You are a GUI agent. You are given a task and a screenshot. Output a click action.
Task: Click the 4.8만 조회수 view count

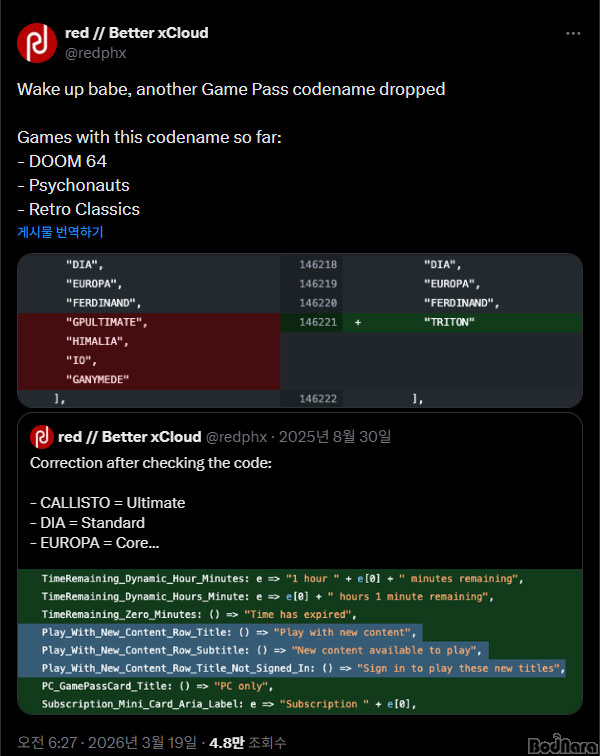251,743
